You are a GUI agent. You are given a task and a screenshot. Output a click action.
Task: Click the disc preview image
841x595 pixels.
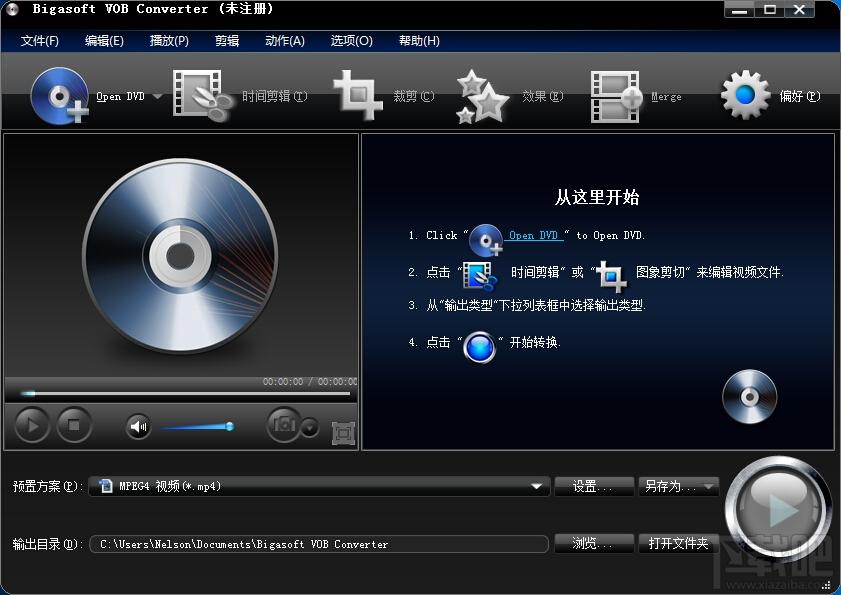pyautogui.click(x=180, y=256)
